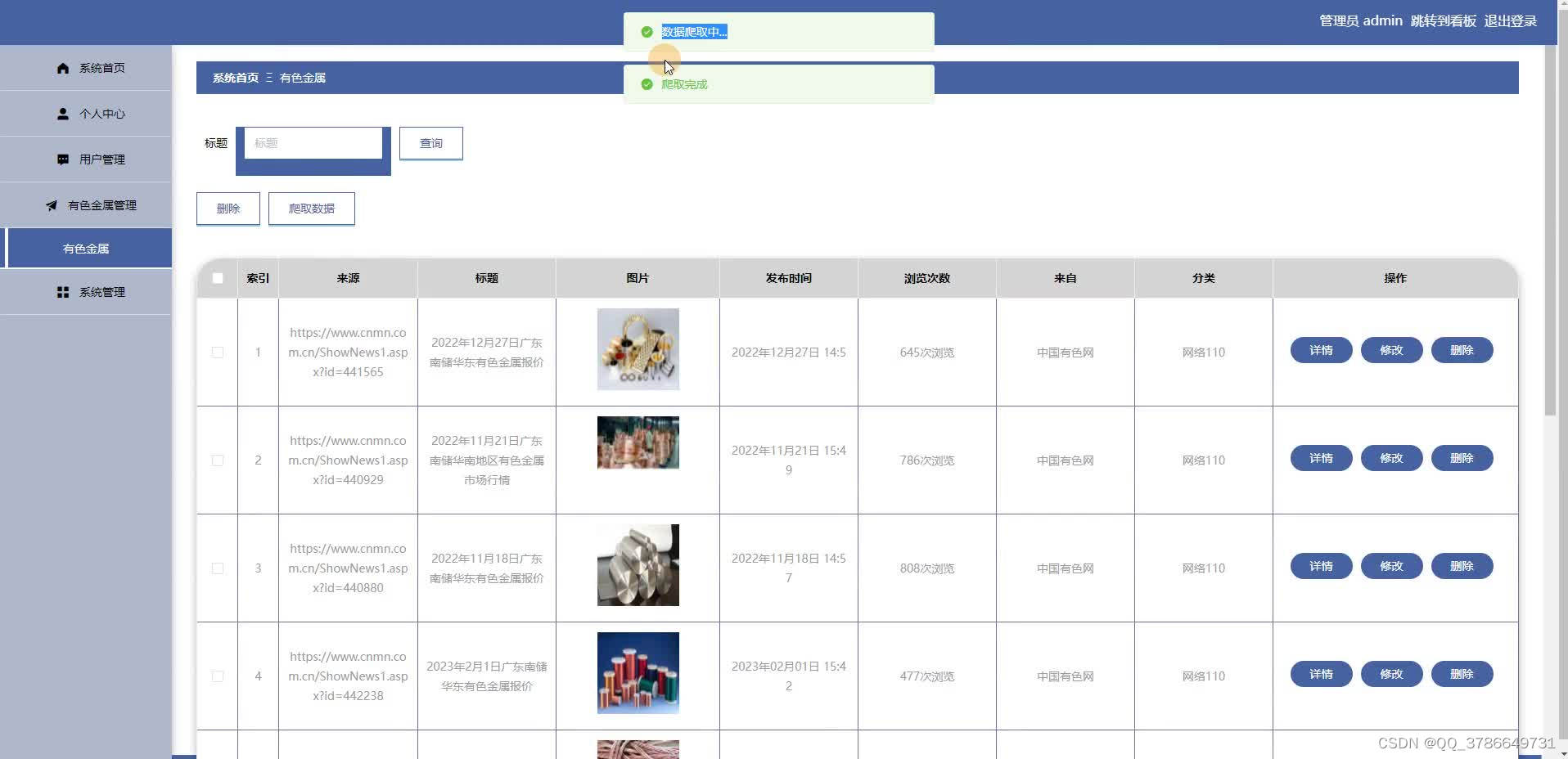Click the source URL with id=440880
The height and width of the screenshot is (759, 1568).
pos(348,568)
